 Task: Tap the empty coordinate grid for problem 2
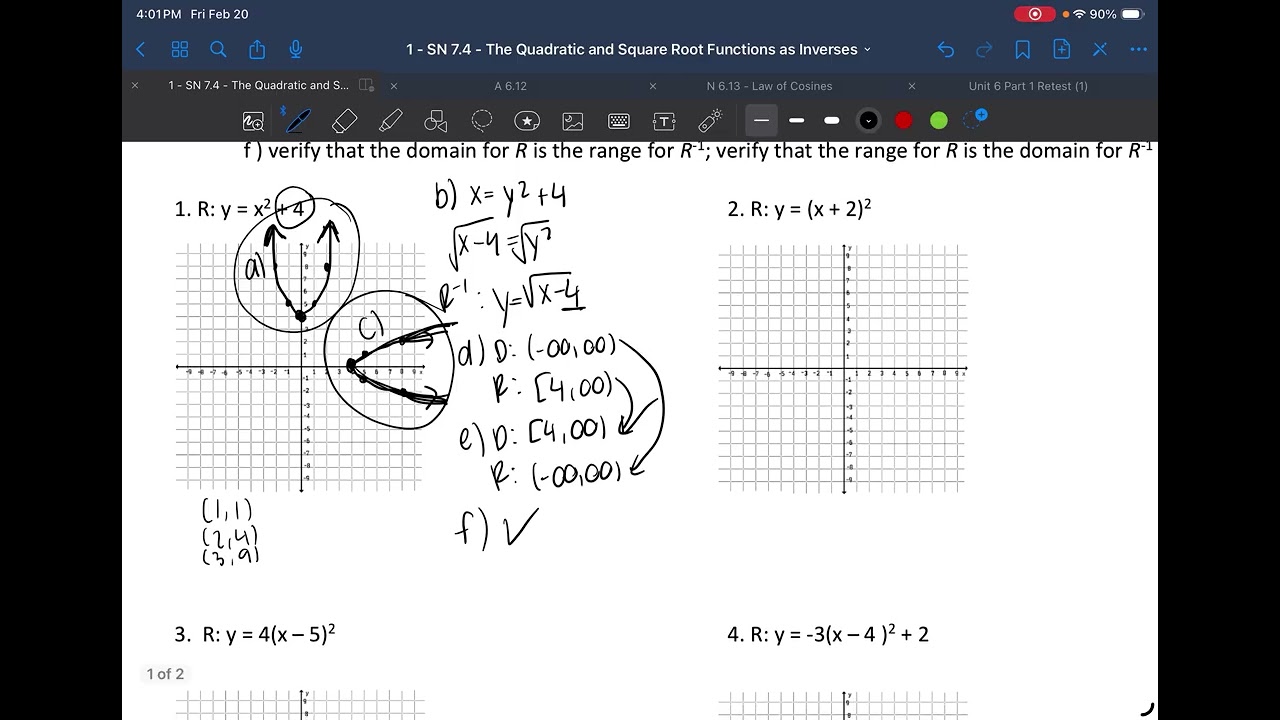tap(844, 368)
